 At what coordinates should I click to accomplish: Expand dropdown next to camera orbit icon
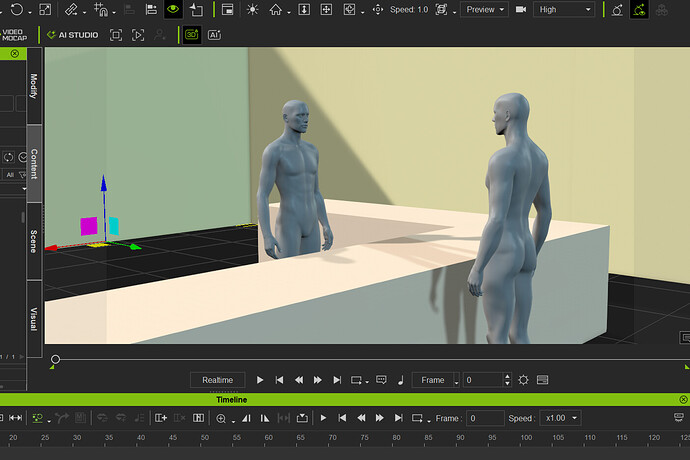click(x=363, y=12)
